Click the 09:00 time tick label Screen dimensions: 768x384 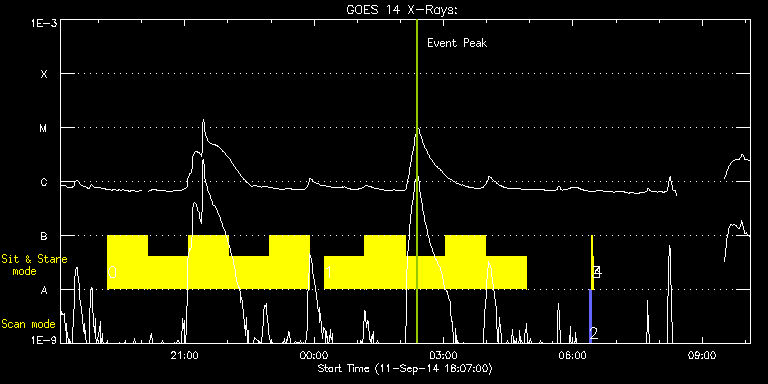702,355
